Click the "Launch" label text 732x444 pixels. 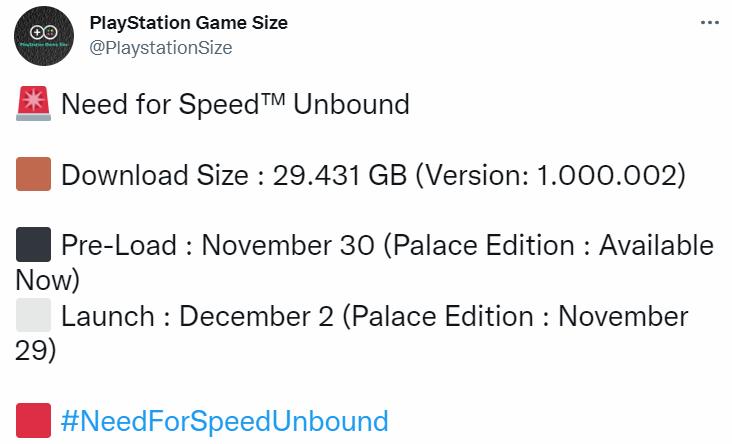[107, 317]
